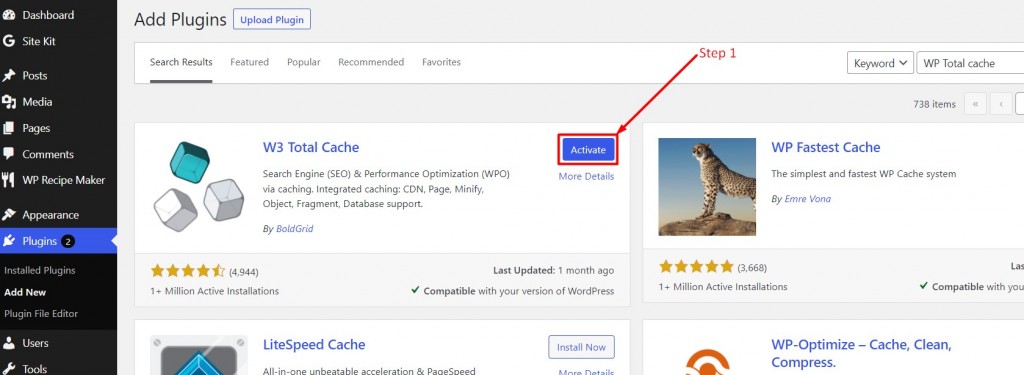This screenshot has width=1024, height=375.
Task: Open the Users menu label
Action: [35, 343]
